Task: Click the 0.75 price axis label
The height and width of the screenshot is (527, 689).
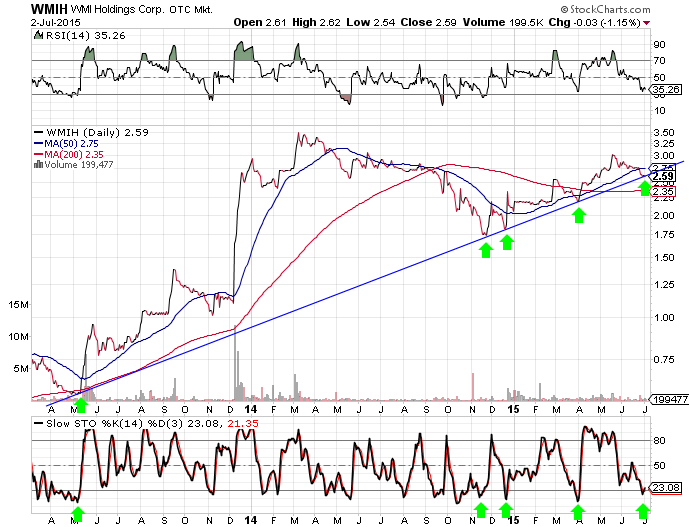Action: click(664, 360)
